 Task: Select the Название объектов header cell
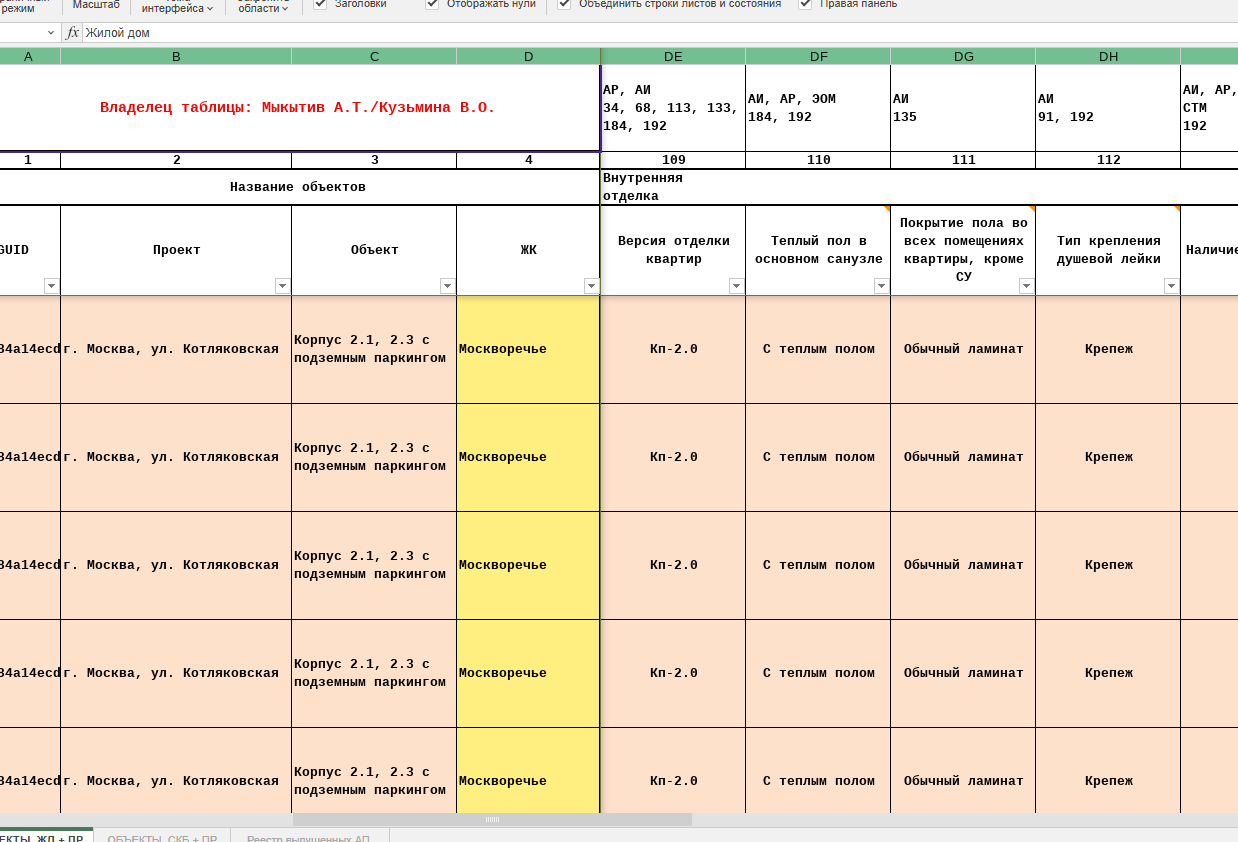coord(298,187)
